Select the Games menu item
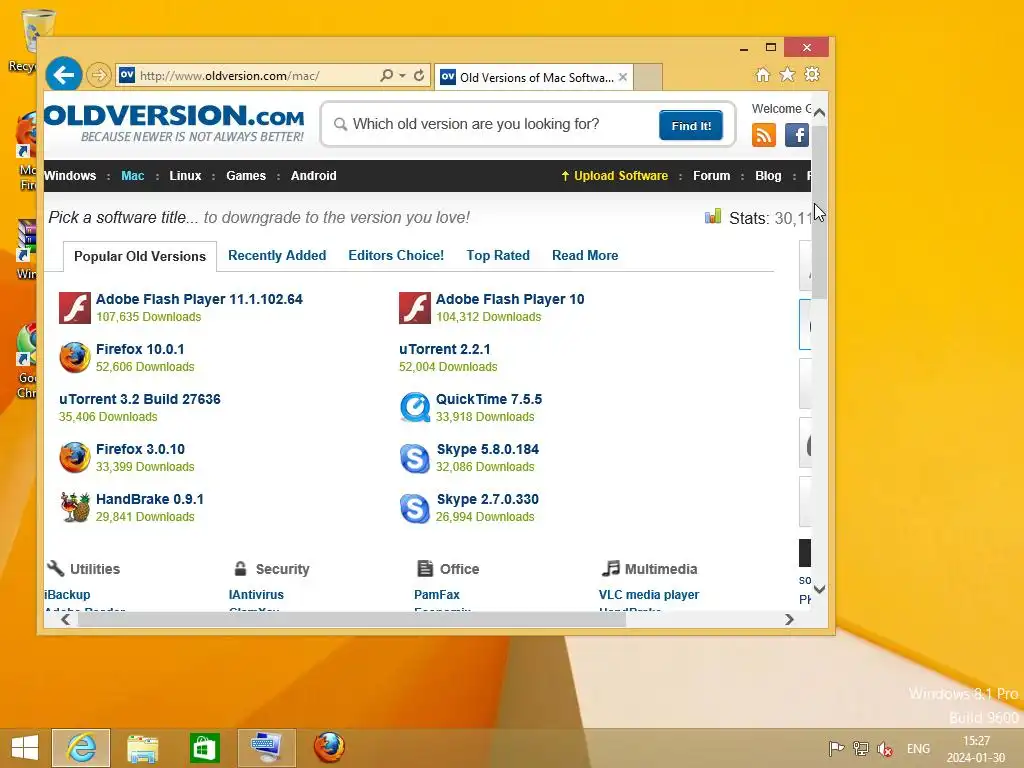The height and width of the screenshot is (768, 1024). click(246, 176)
